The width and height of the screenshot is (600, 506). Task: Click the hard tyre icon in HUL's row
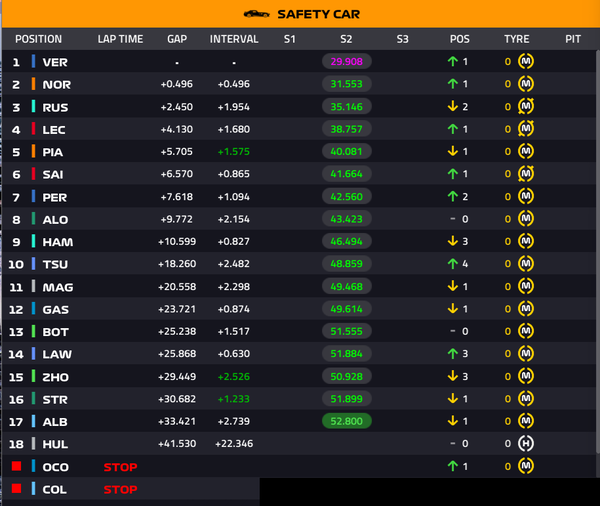pyautogui.click(x=525, y=444)
